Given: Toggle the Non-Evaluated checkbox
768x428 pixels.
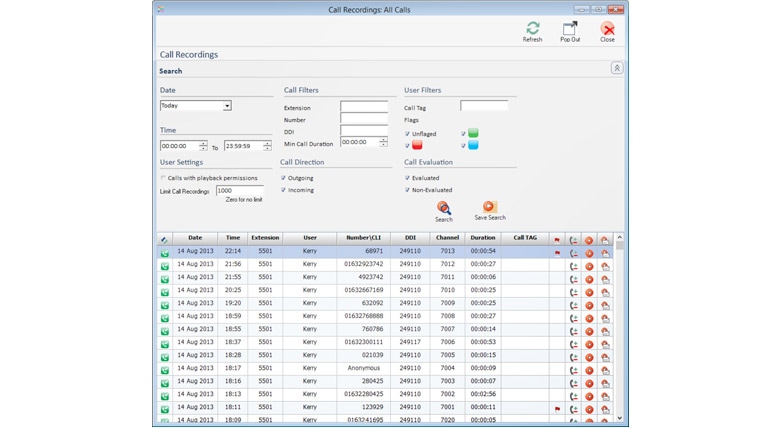Looking at the screenshot, I should coord(407,190).
